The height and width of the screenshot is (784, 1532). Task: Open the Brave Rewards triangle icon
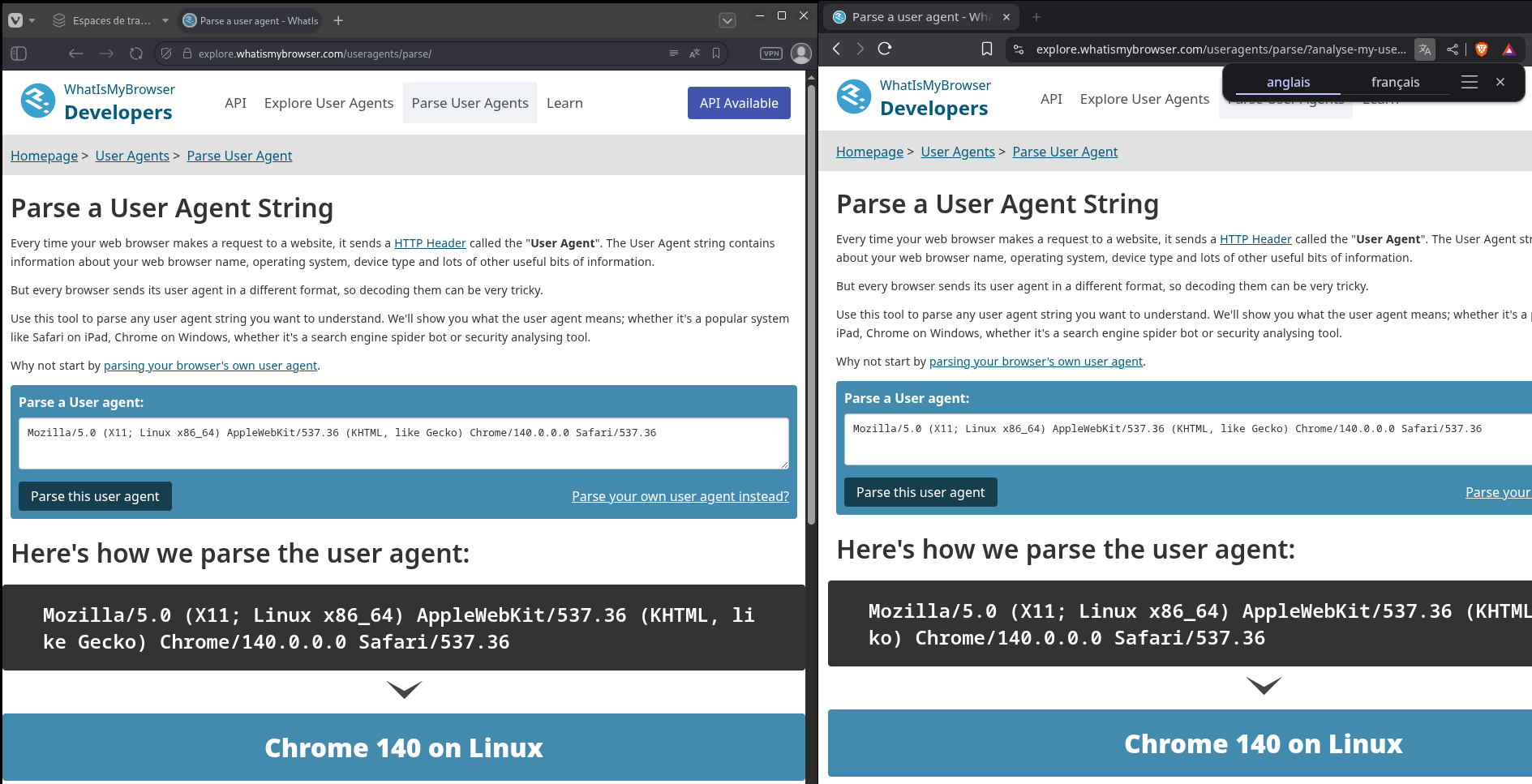click(1508, 49)
